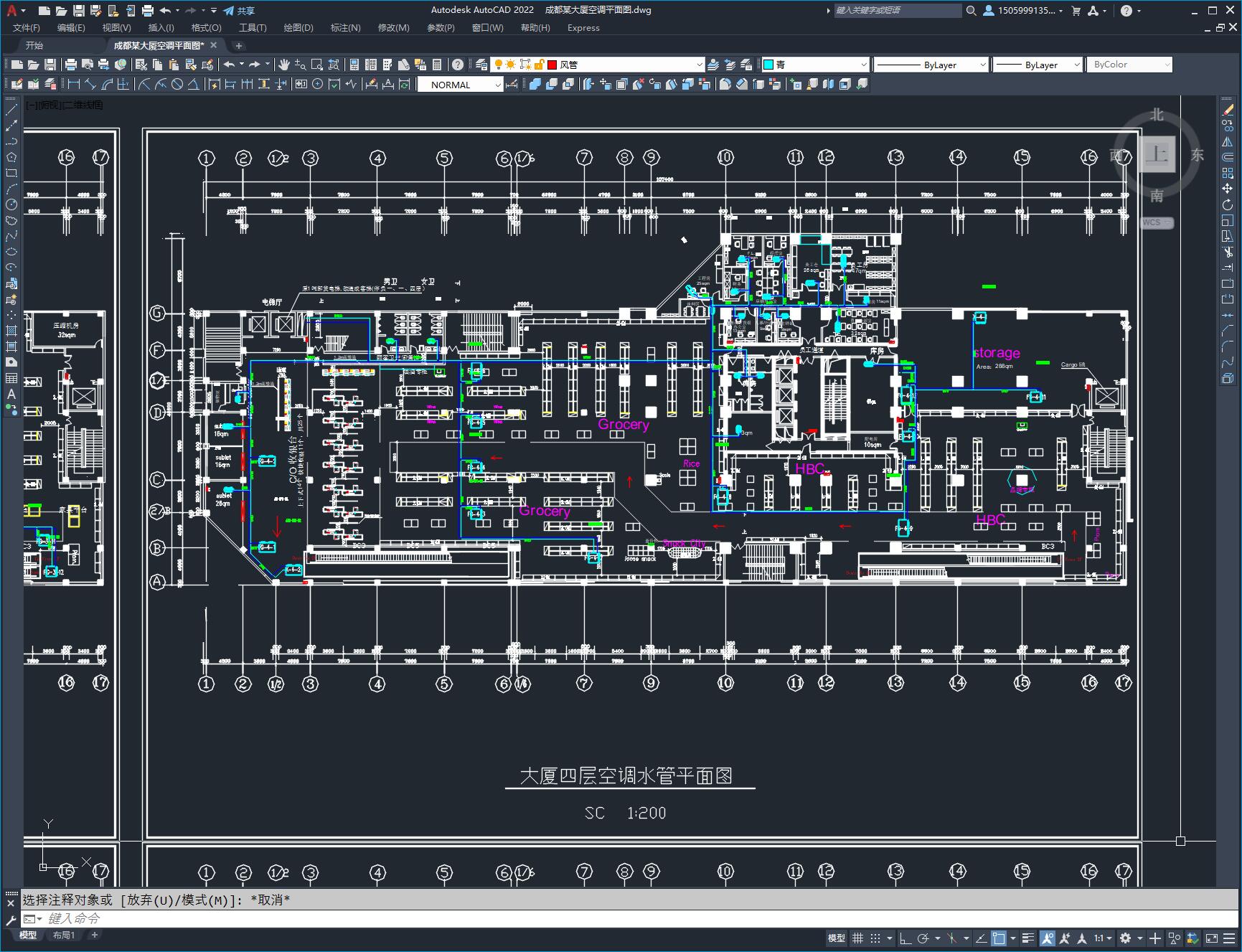Click the red layer color swatch beside 风管
The height and width of the screenshot is (952, 1242).
pyautogui.click(x=552, y=65)
